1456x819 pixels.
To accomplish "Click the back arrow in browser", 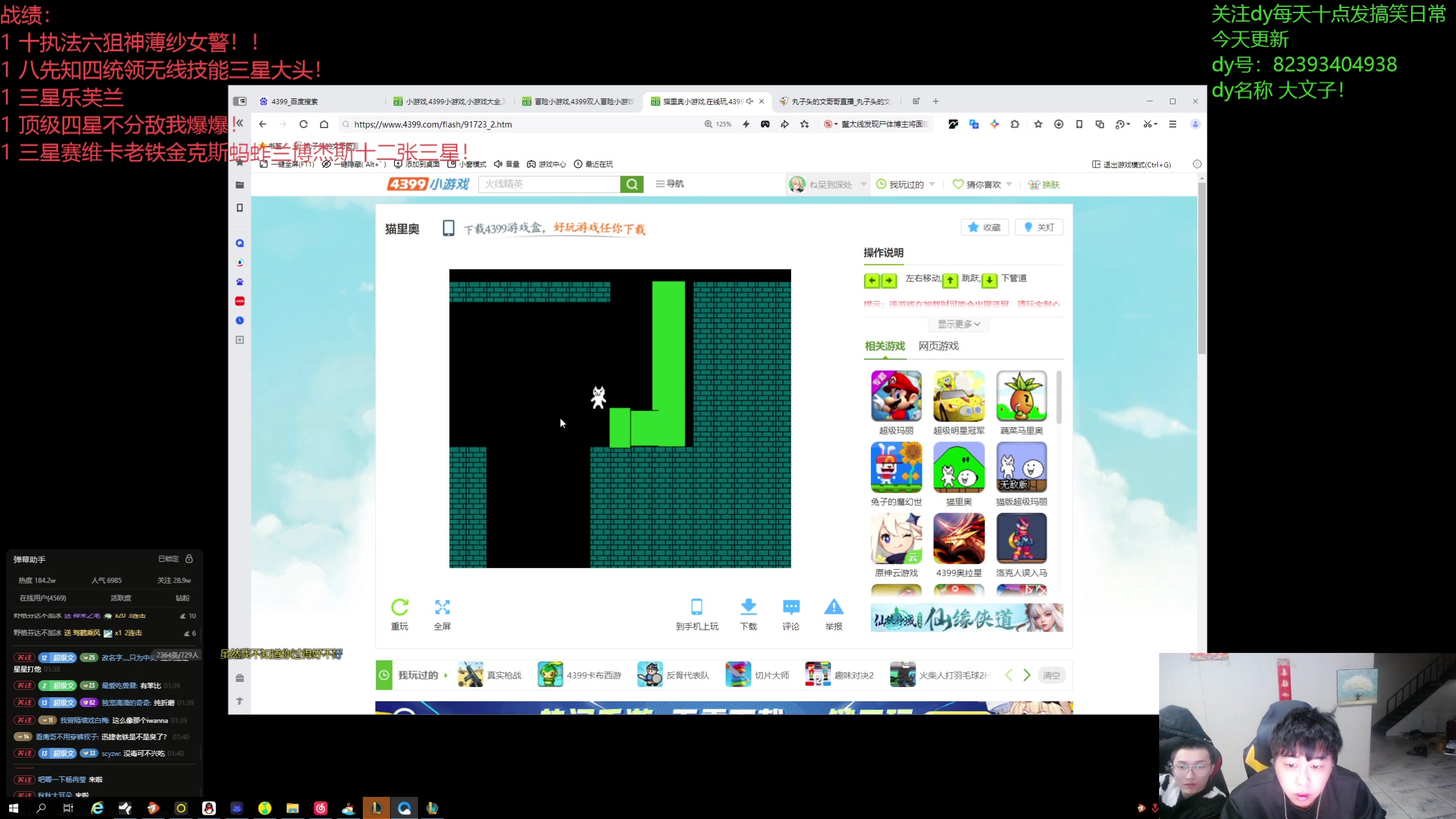I will pyautogui.click(x=262, y=124).
